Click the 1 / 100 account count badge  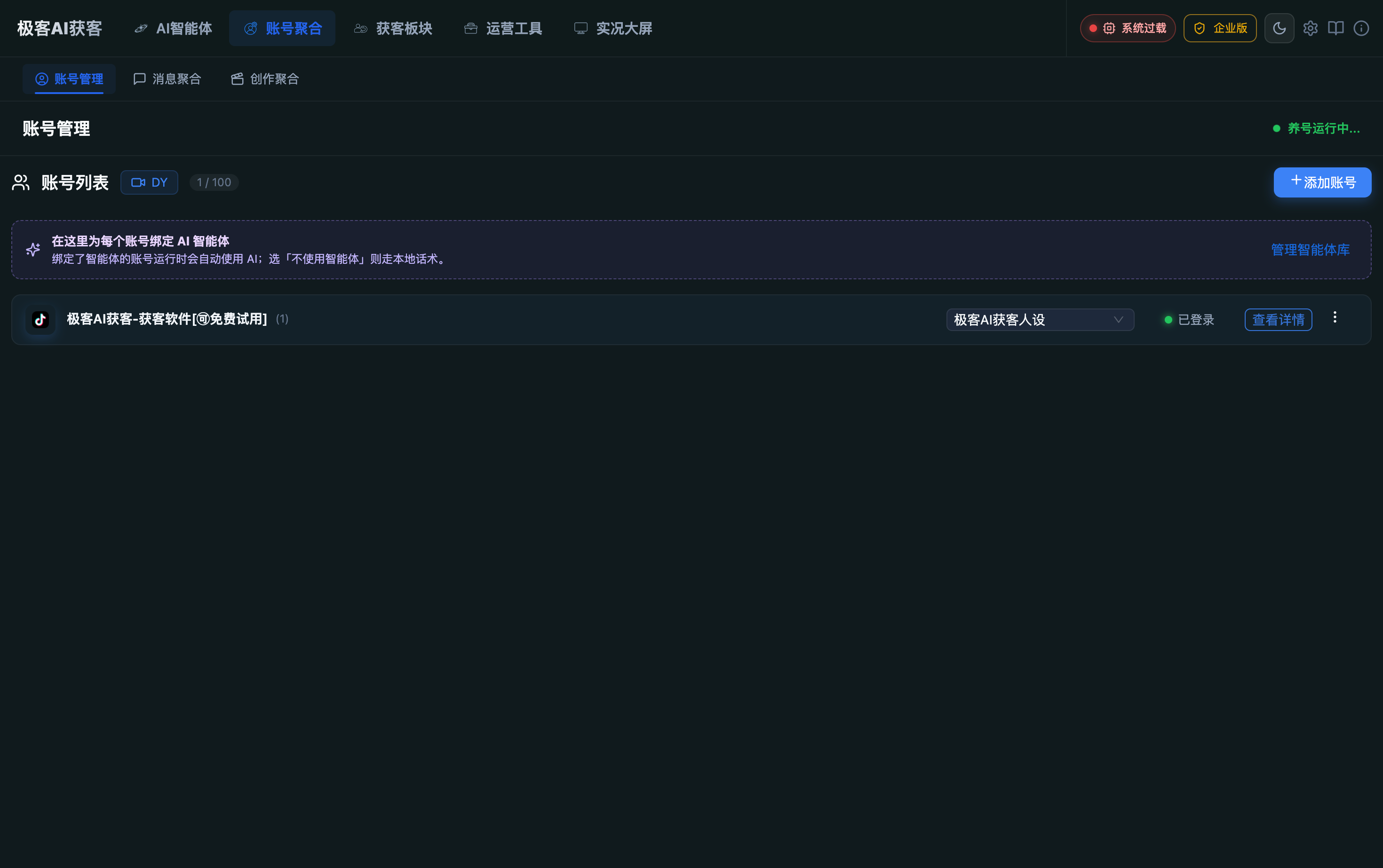[x=214, y=182]
